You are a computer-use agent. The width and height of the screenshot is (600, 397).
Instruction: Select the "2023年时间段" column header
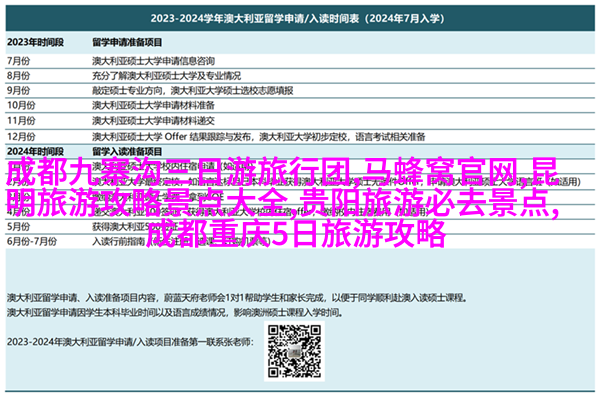(35, 42)
